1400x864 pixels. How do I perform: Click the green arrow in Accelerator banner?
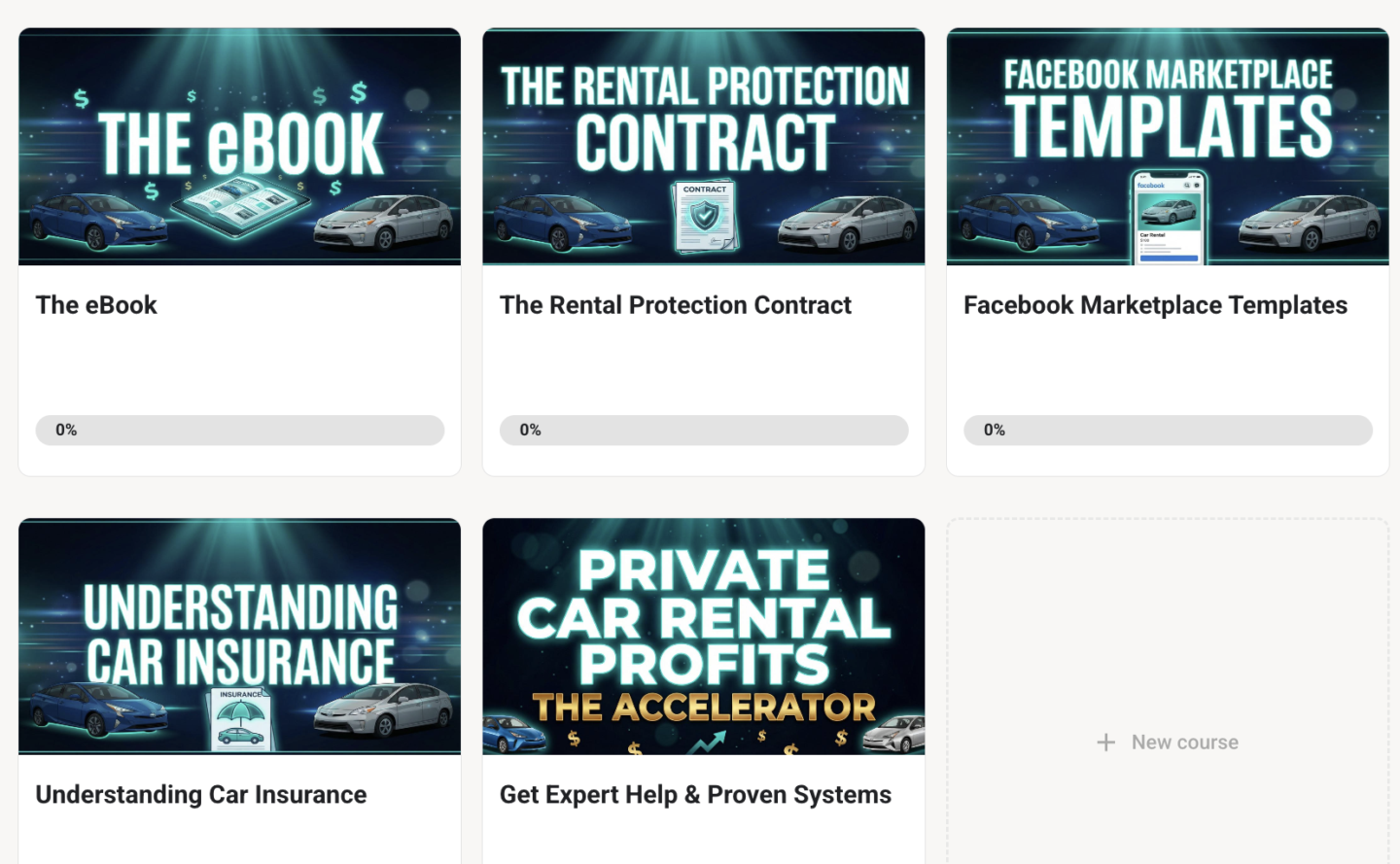(707, 743)
